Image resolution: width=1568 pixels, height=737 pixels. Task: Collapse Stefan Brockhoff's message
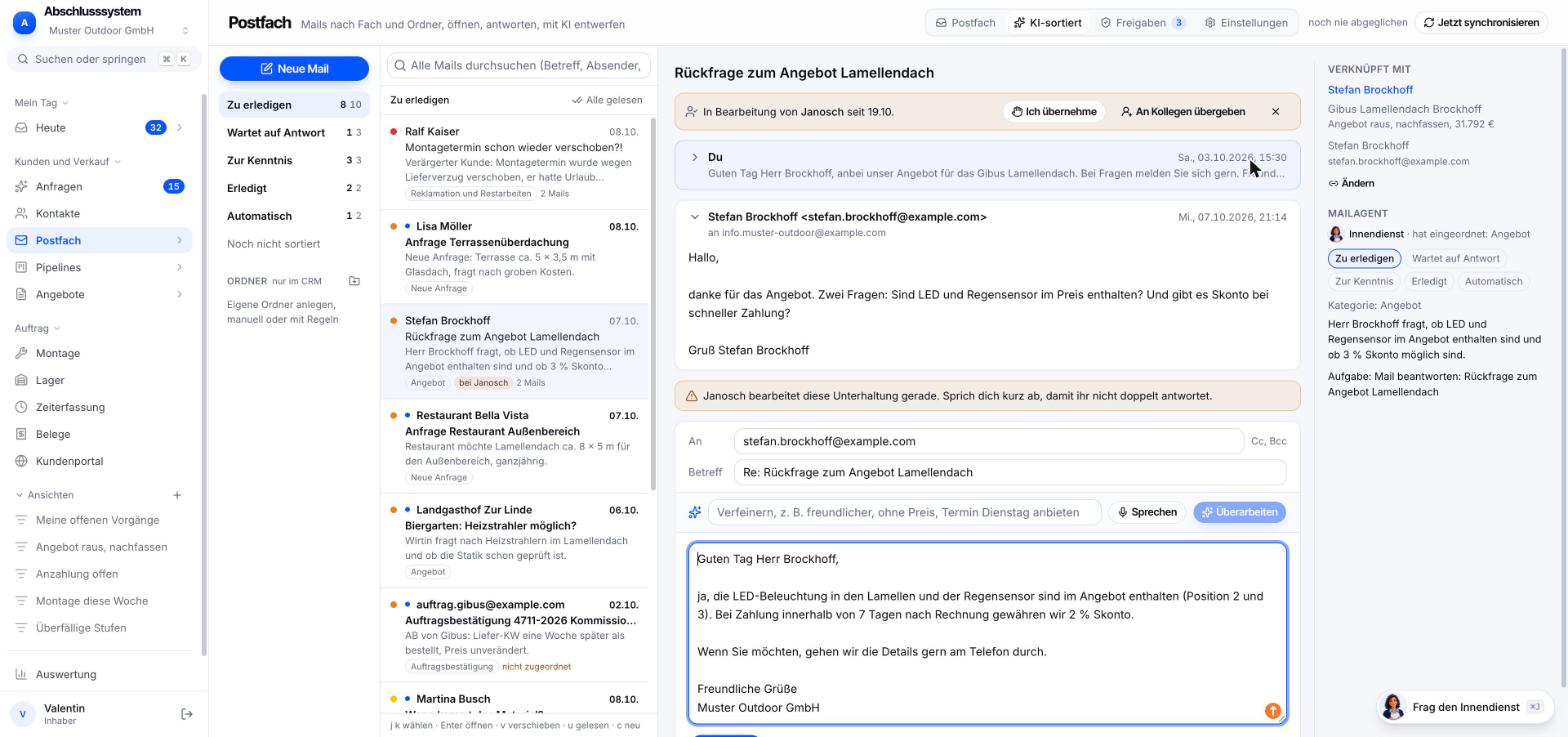[x=695, y=217]
